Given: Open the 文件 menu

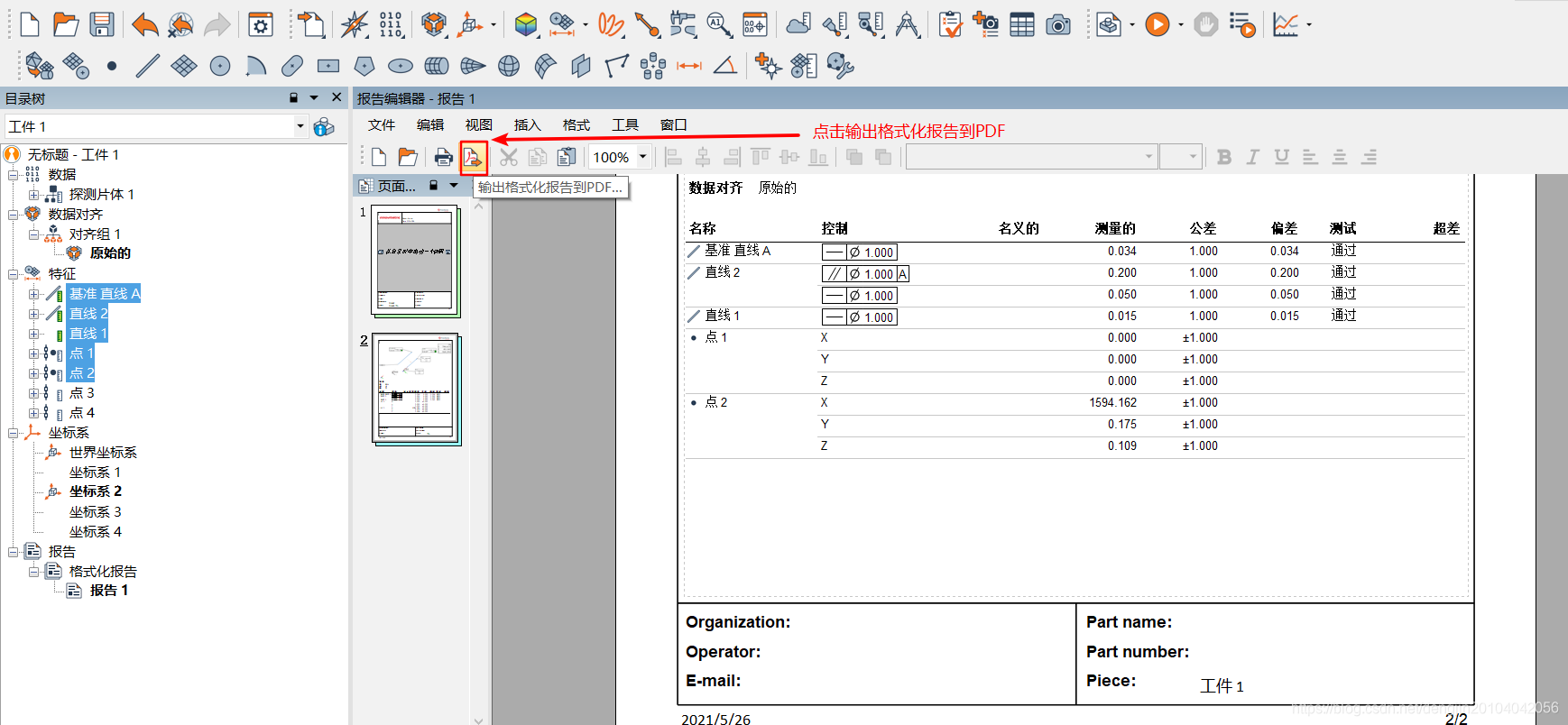Looking at the screenshot, I should pos(382,125).
